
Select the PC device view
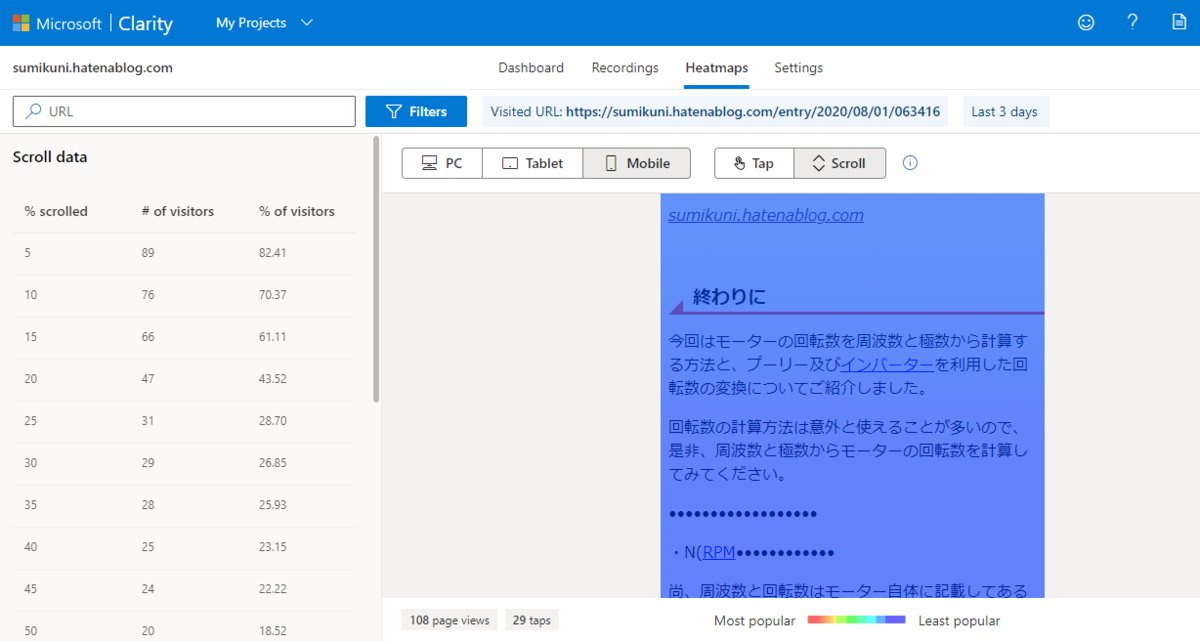pos(441,162)
